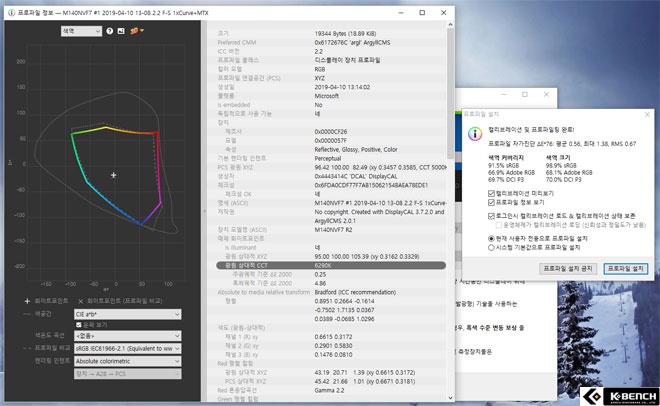Close the profile info window
The image size is (660, 406).
click(x=444, y=13)
